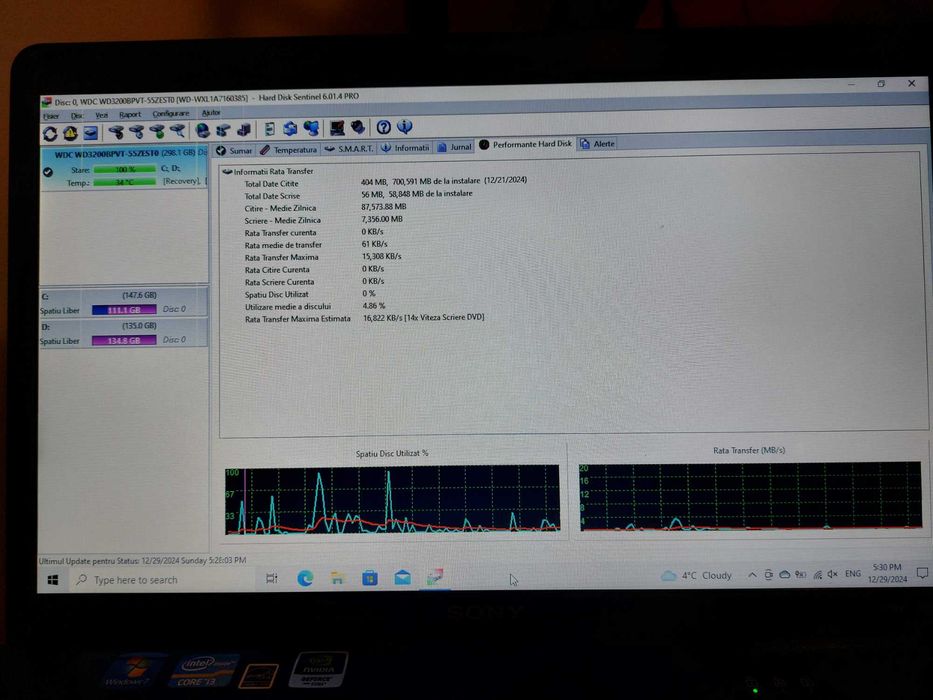933x700 pixels.
Task: Open Fisier menu
Action: click(x=51, y=116)
